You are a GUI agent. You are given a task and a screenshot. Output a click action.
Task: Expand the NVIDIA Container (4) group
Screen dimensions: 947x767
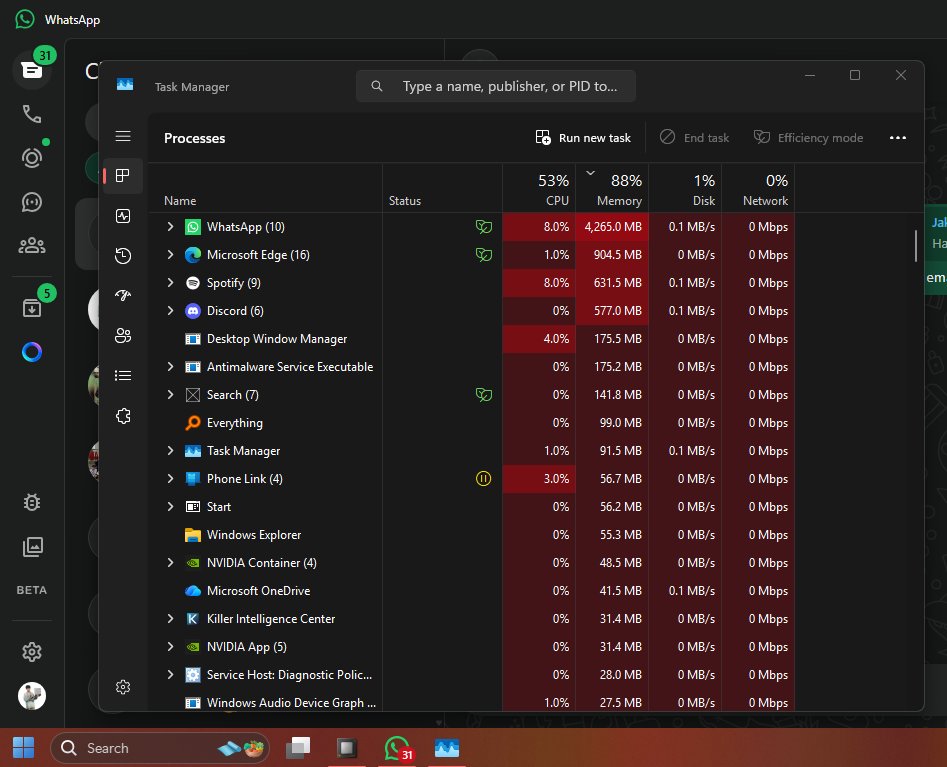170,562
